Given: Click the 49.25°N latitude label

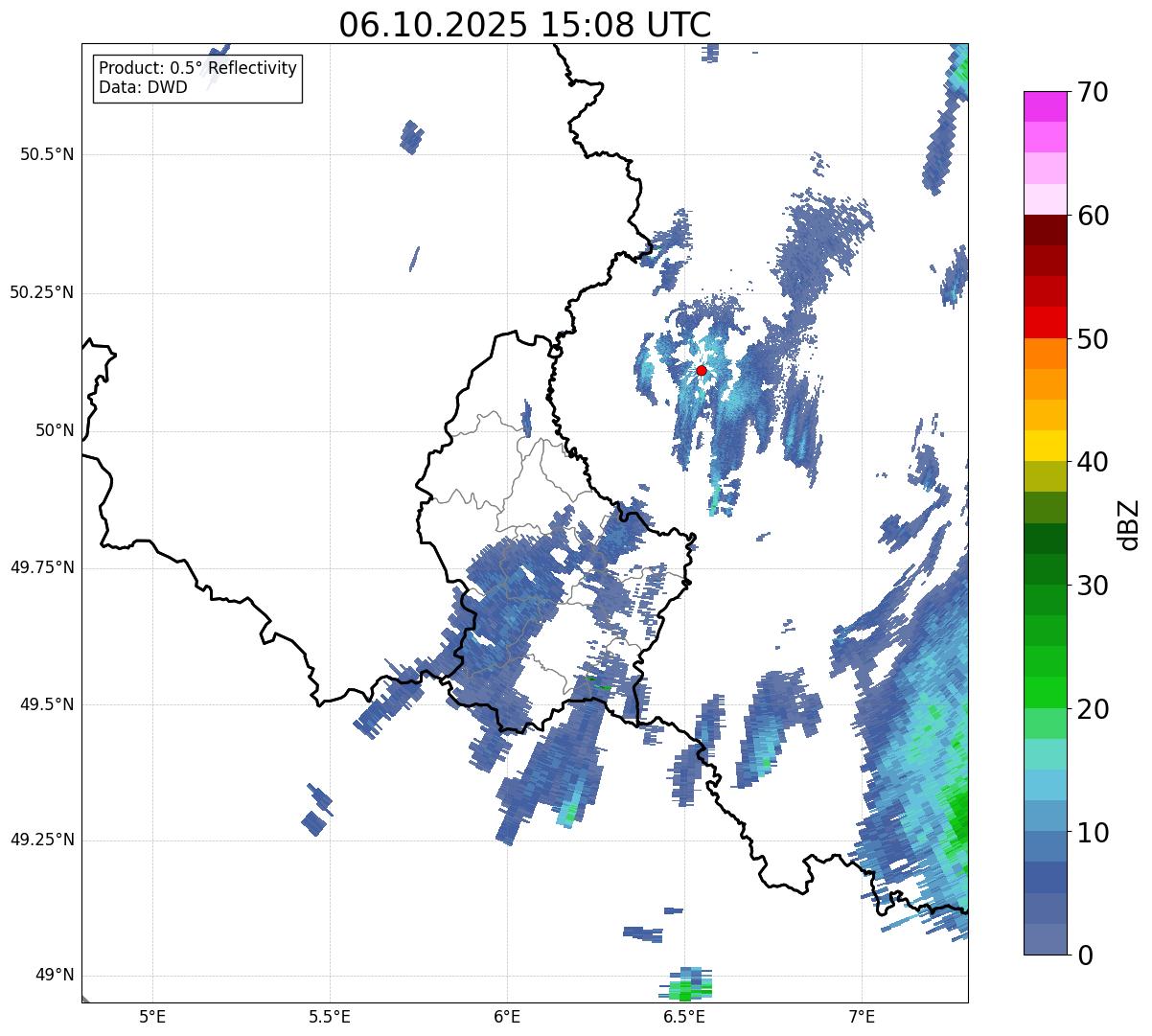Looking at the screenshot, I should [42, 840].
